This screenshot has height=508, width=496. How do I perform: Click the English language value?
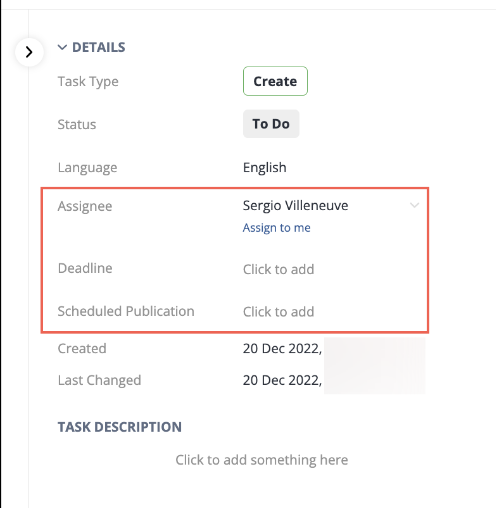(x=265, y=167)
